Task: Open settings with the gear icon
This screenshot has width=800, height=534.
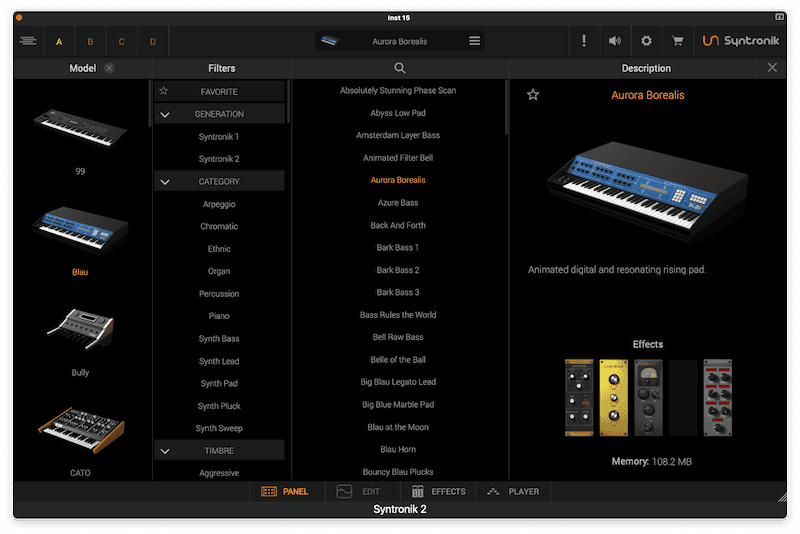Action: coord(646,41)
